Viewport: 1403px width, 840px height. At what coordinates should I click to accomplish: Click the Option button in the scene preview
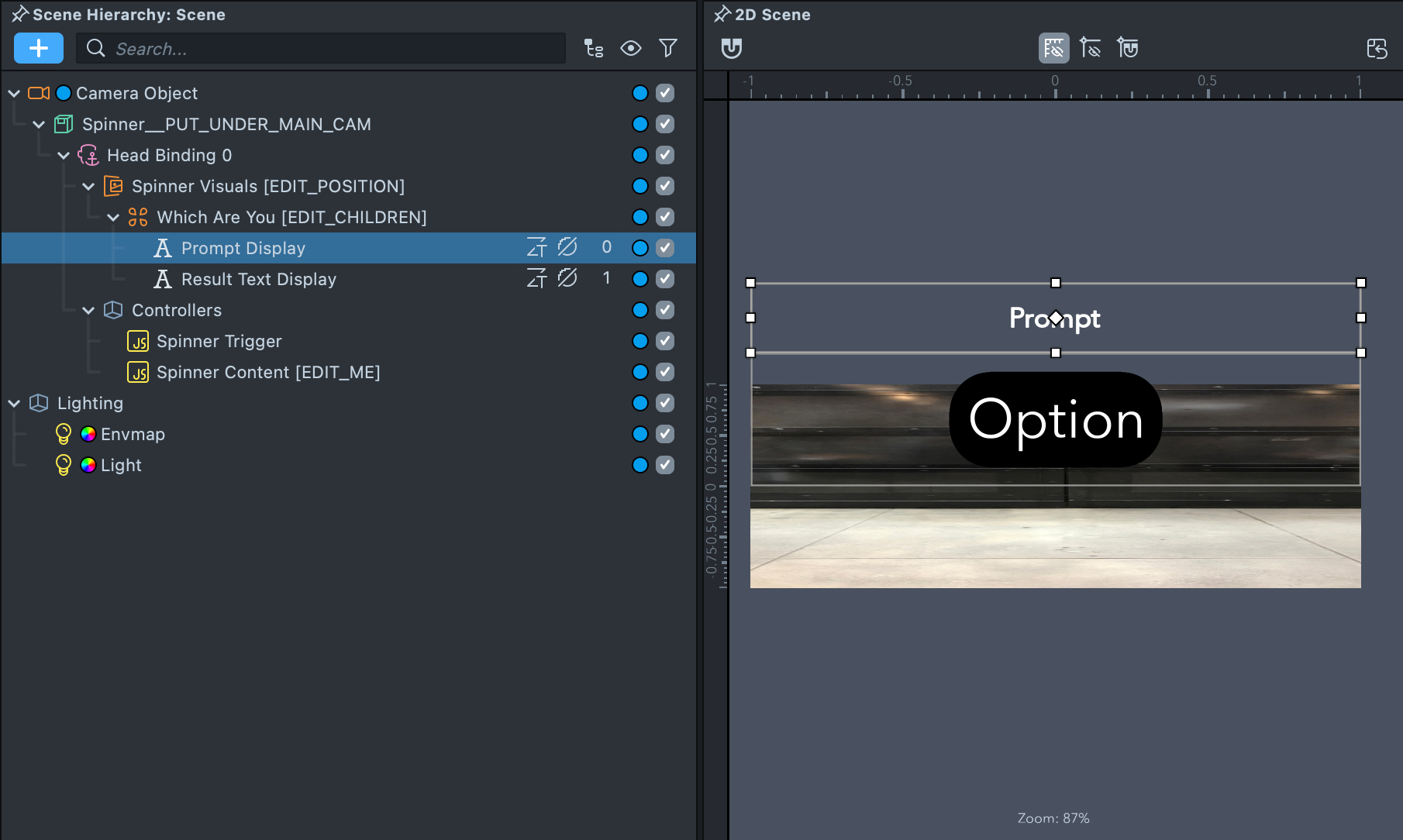(1055, 419)
